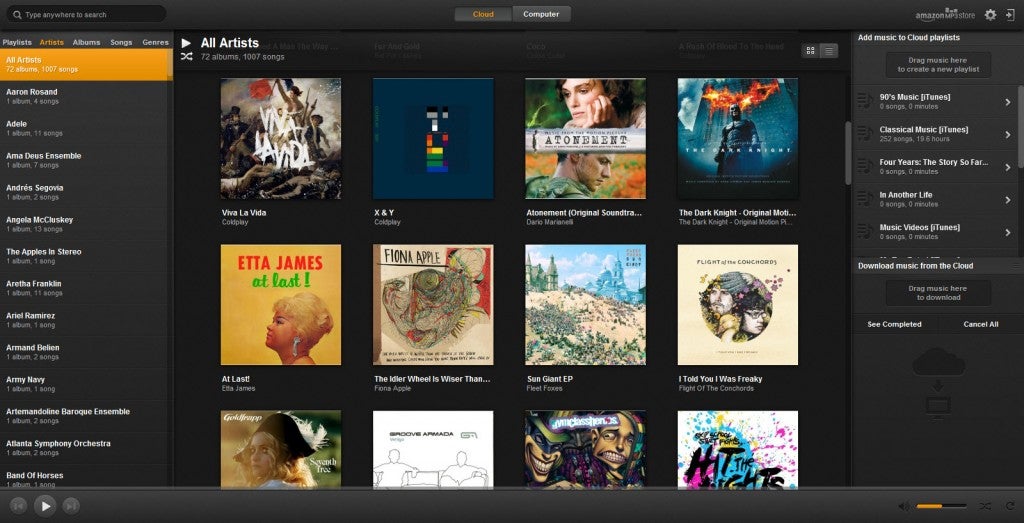
Task: Open the Groove Armada album cover
Action: pos(433,449)
